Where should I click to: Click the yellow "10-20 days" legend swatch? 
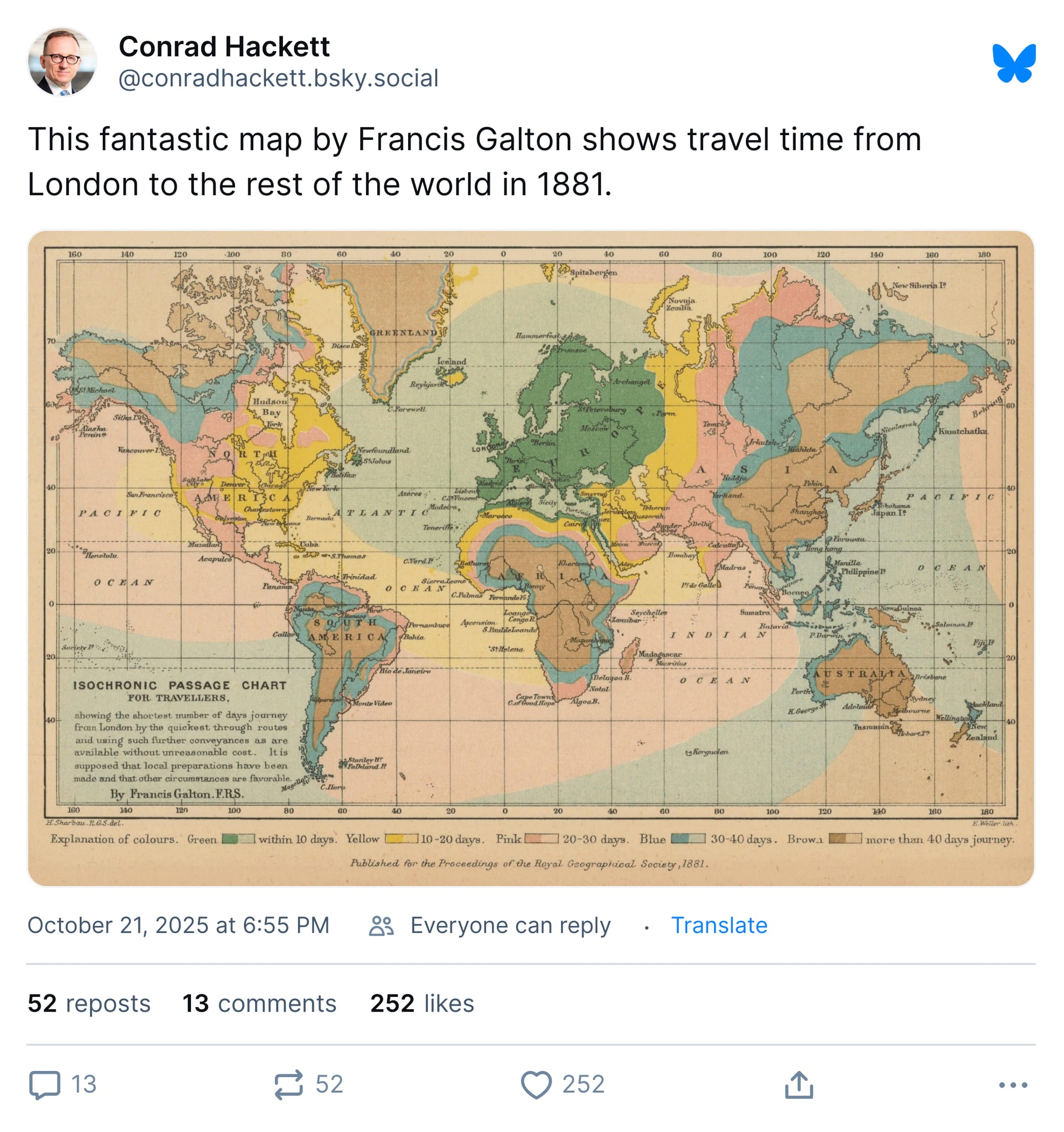pos(401,838)
